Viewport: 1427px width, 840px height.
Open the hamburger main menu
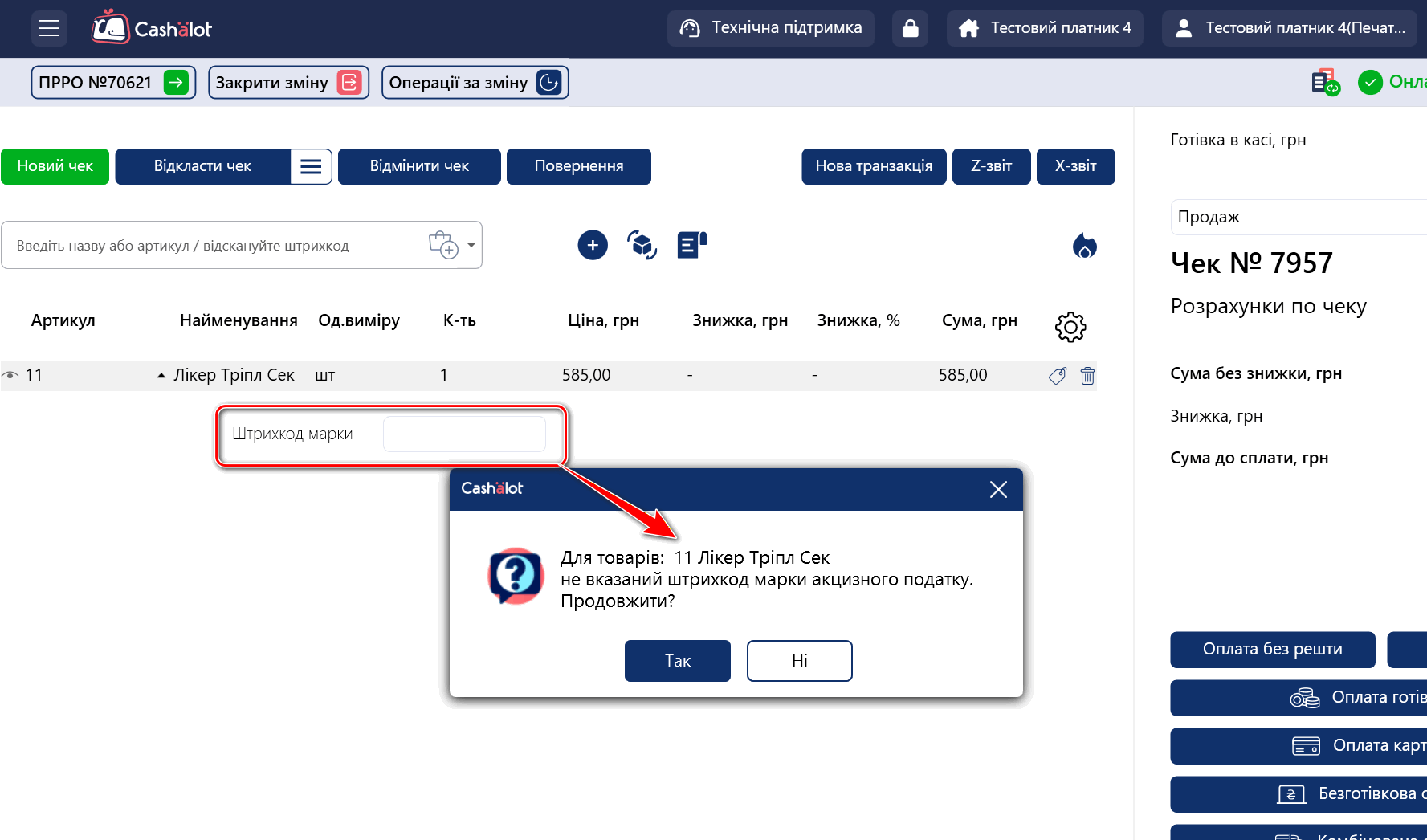click(x=49, y=28)
